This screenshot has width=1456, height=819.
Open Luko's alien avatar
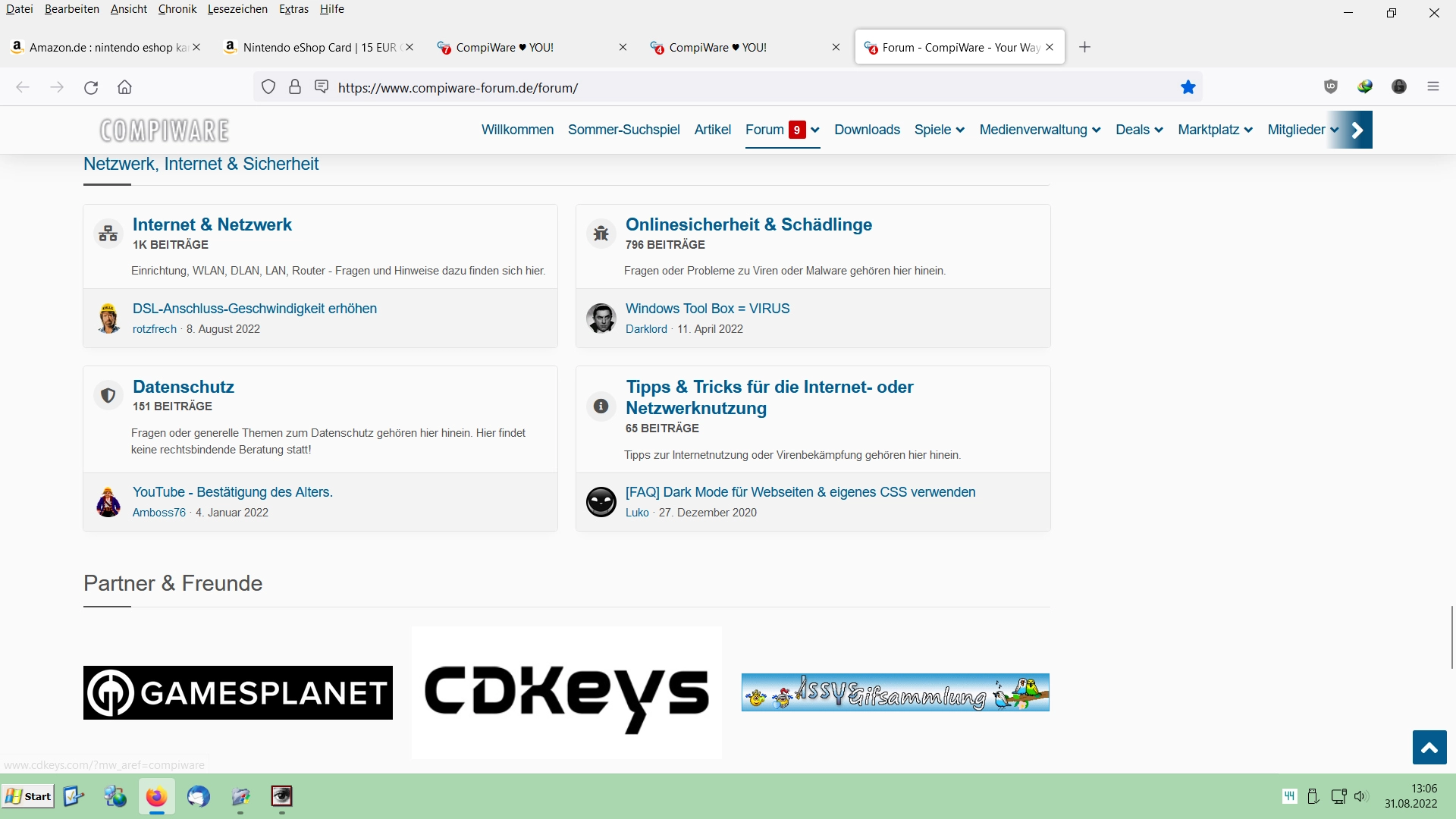pyautogui.click(x=601, y=502)
